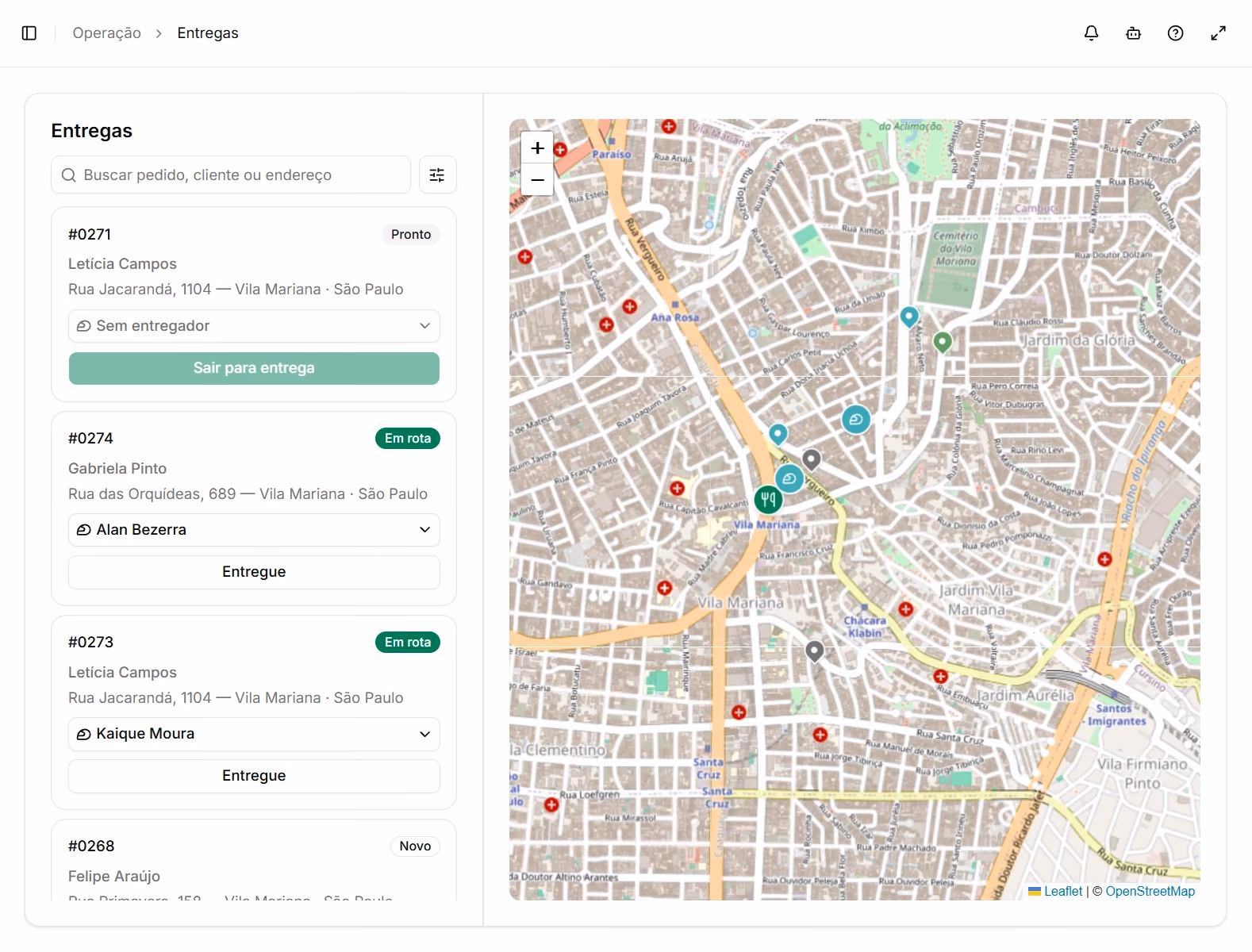The height and width of the screenshot is (952, 1252).
Task: Select the teal pin above the restaurant marker
Action: pos(778,434)
